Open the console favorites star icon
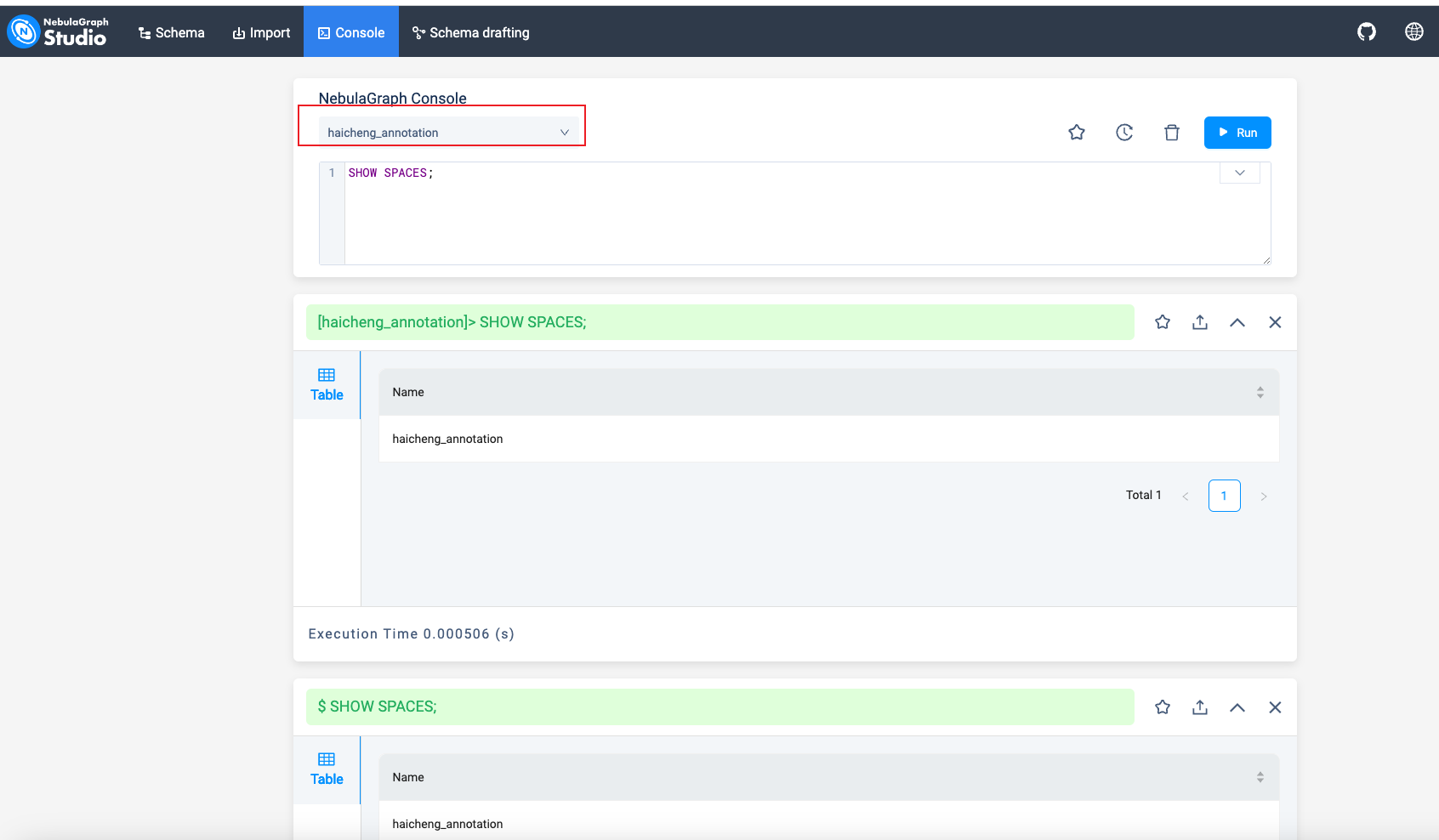The image size is (1439, 840). [x=1077, y=133]
